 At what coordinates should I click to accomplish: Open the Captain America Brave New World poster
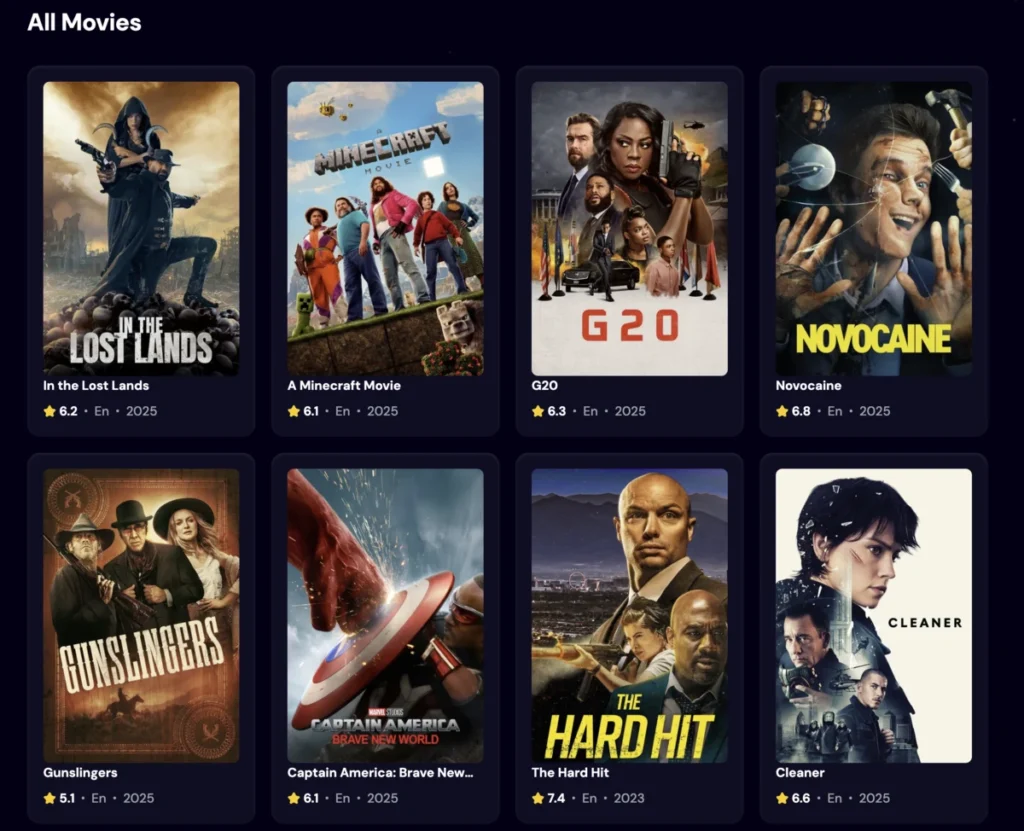(x=385, y=615)
